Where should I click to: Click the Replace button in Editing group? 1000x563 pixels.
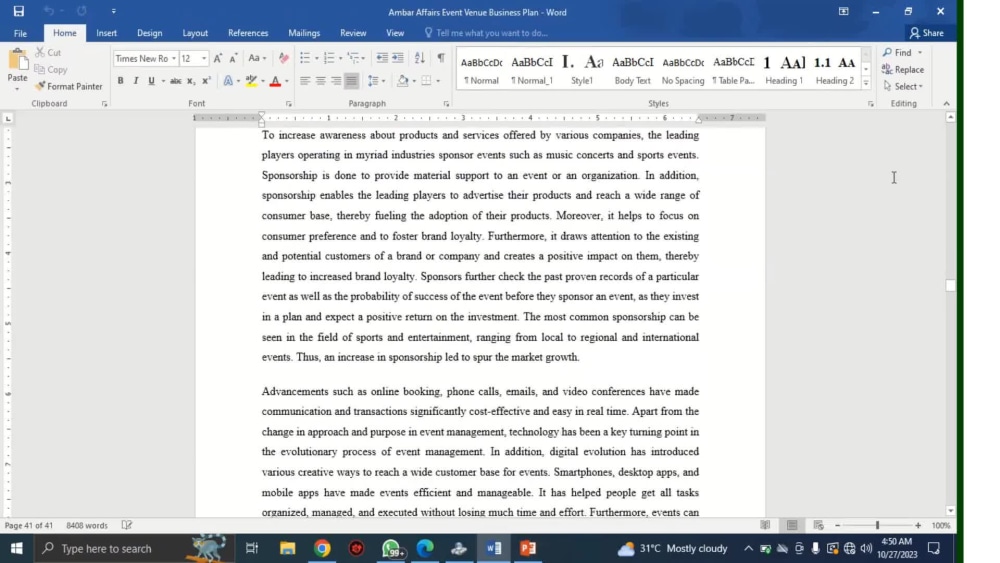coord(902,69)
